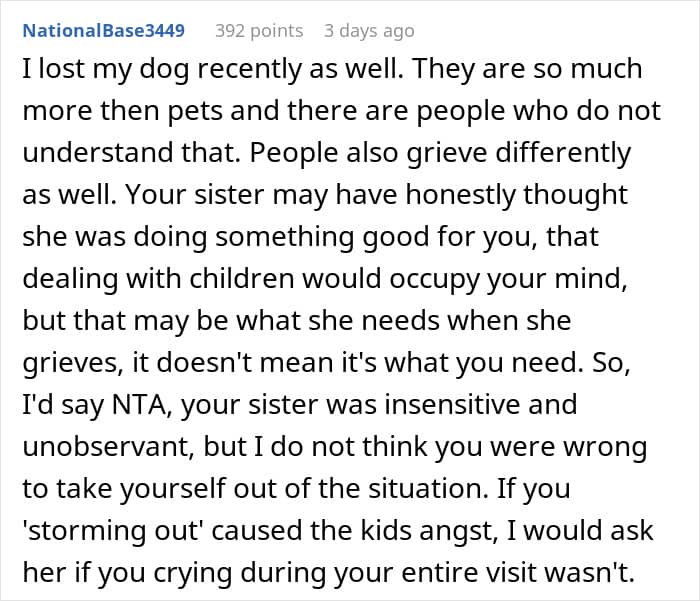
Task: Click the line starting 'I lost my dog recently'
Action: pyautogui.click(x=333, y=69)
